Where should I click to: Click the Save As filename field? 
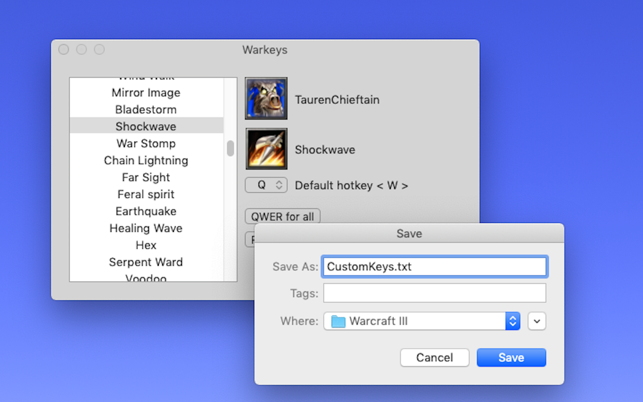[x=434, y=267]
